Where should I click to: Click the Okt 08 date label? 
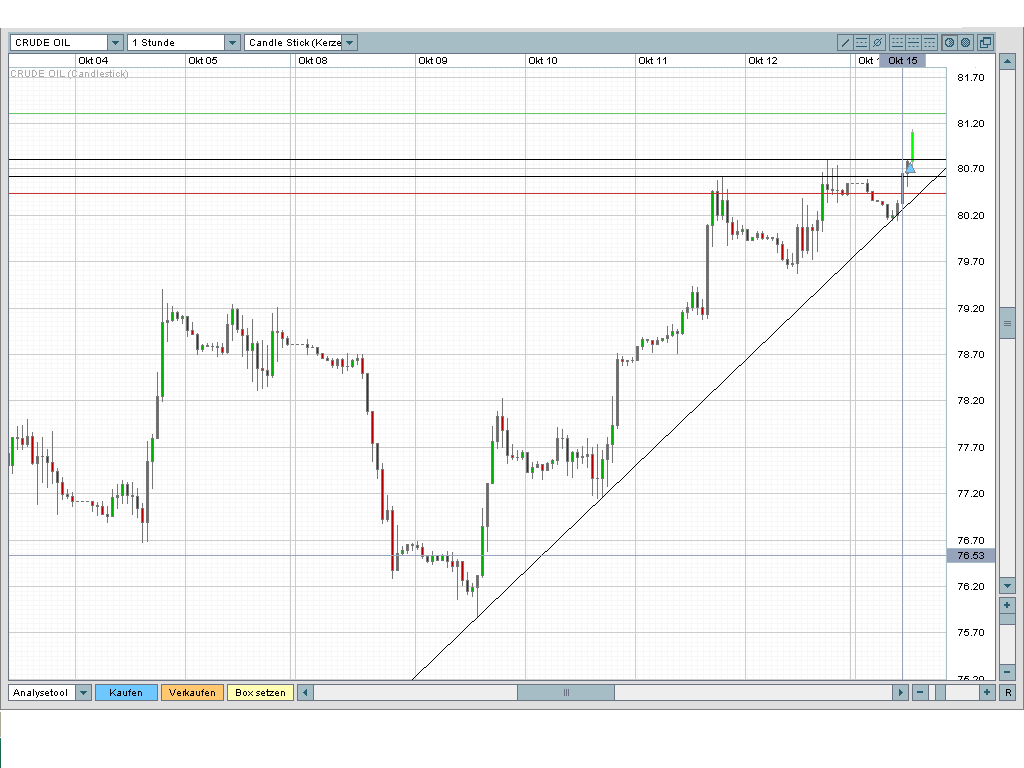coord(313,61)
